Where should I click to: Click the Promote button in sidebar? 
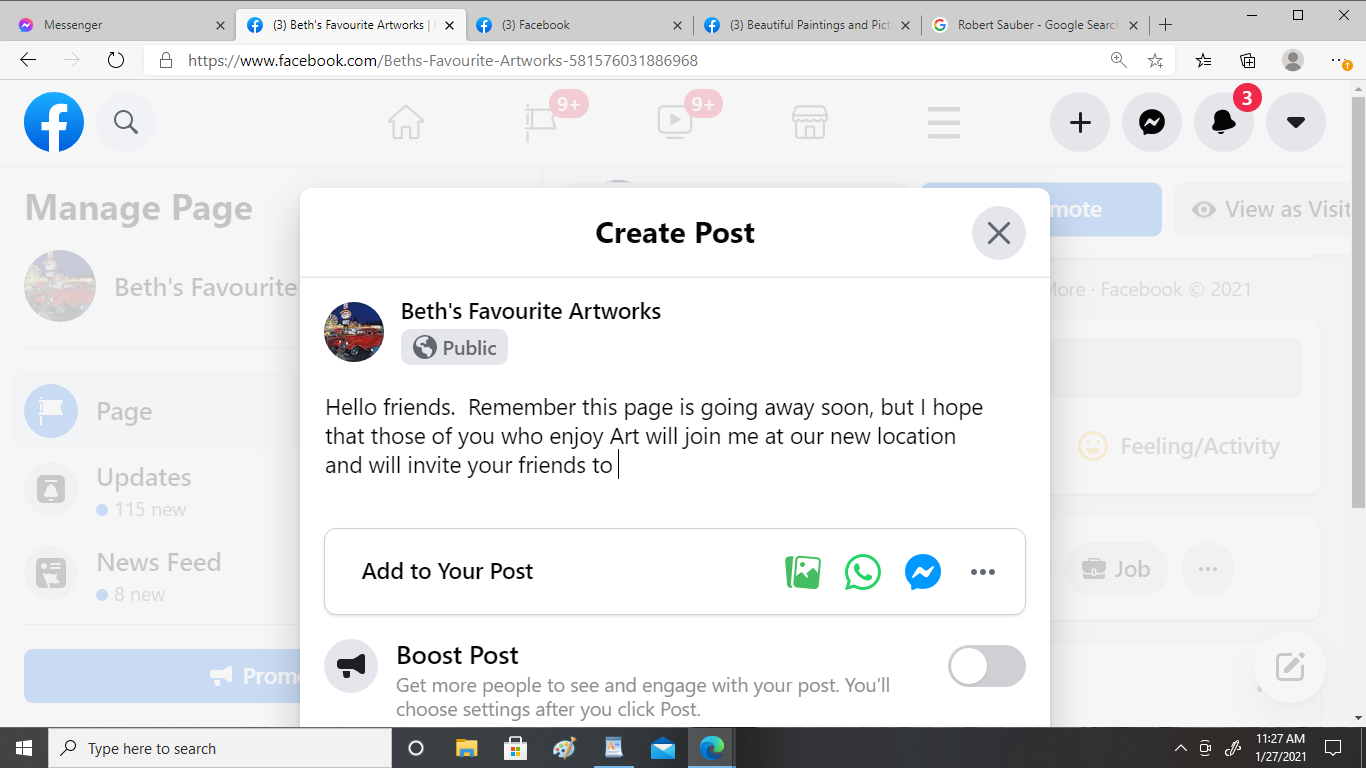coord(162,676)
